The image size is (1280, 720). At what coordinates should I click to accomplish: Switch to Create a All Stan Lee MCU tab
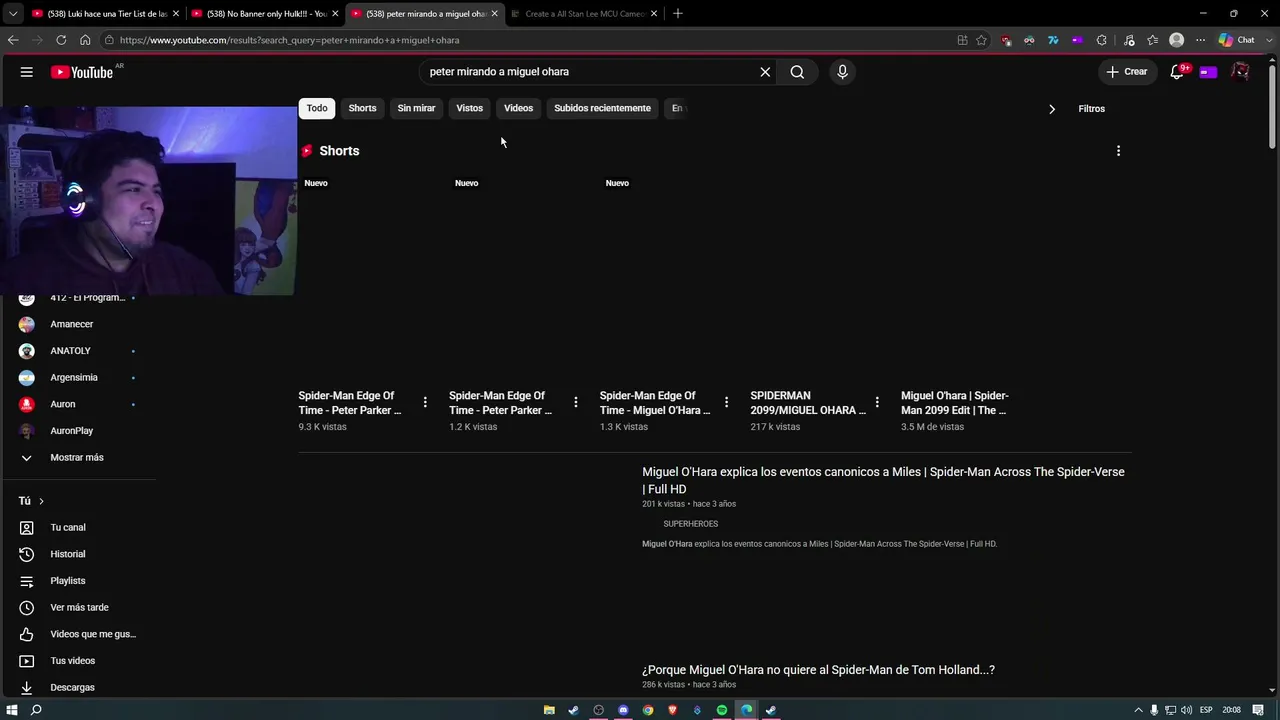point(584,13)
